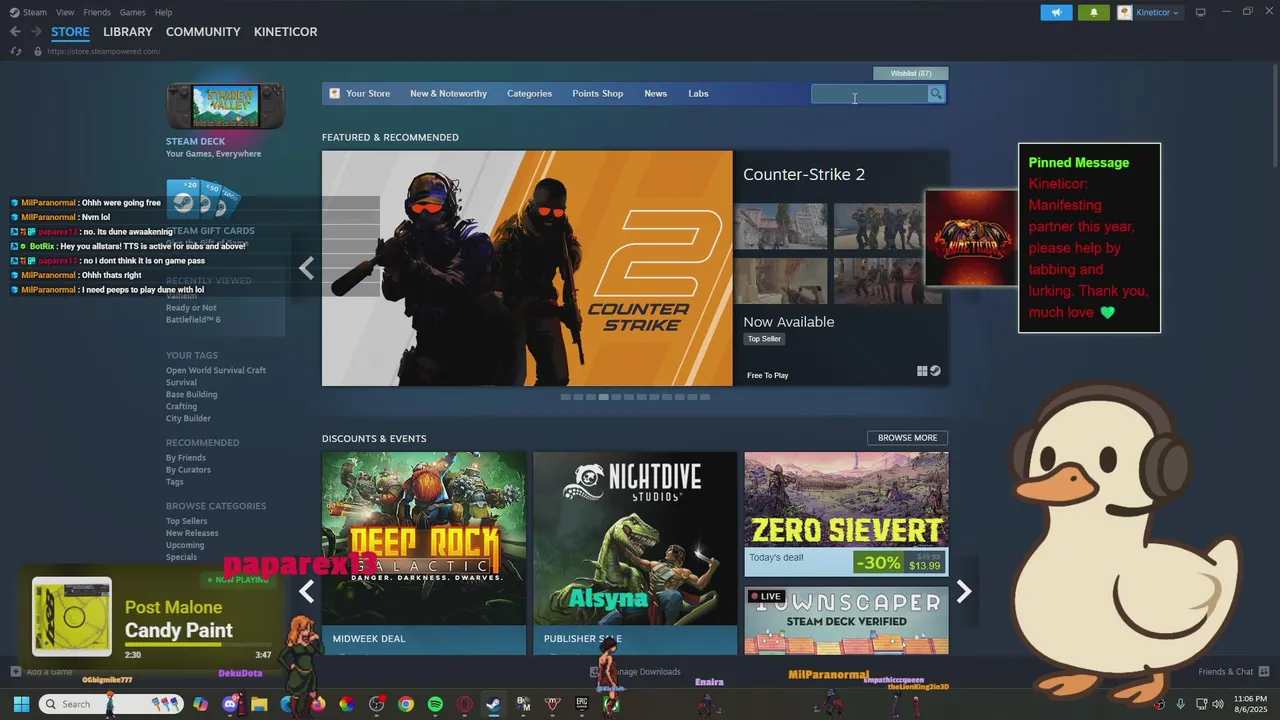Show next Discounts & Events page
This screenshot has height=720, width=1280.
(x=964, y=592)
